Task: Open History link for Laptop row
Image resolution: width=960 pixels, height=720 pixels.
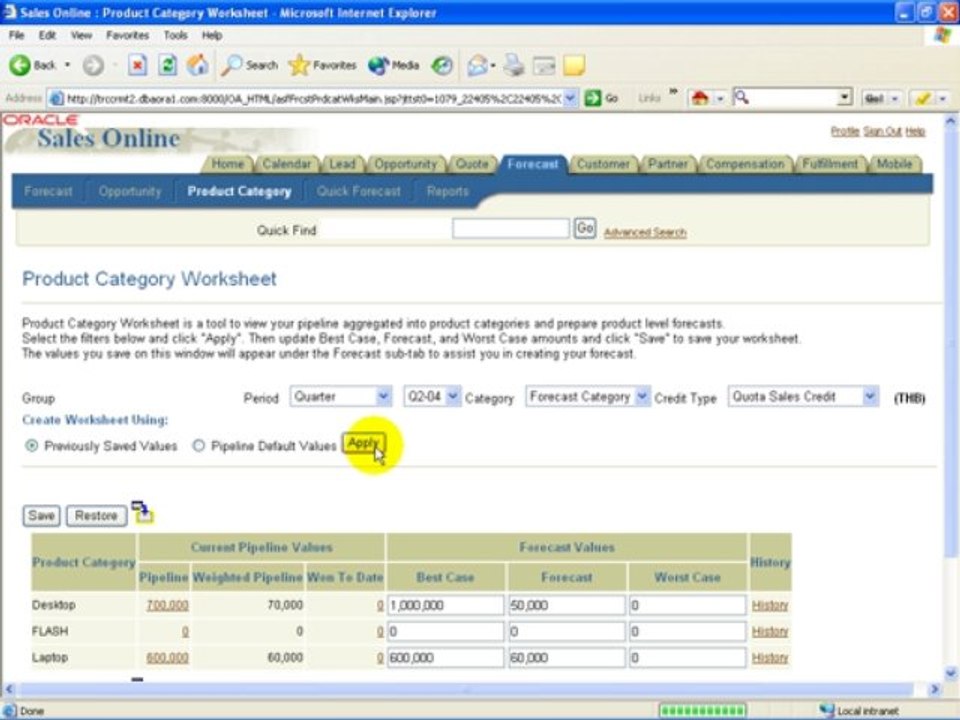Action: click(x=770, y=658)
